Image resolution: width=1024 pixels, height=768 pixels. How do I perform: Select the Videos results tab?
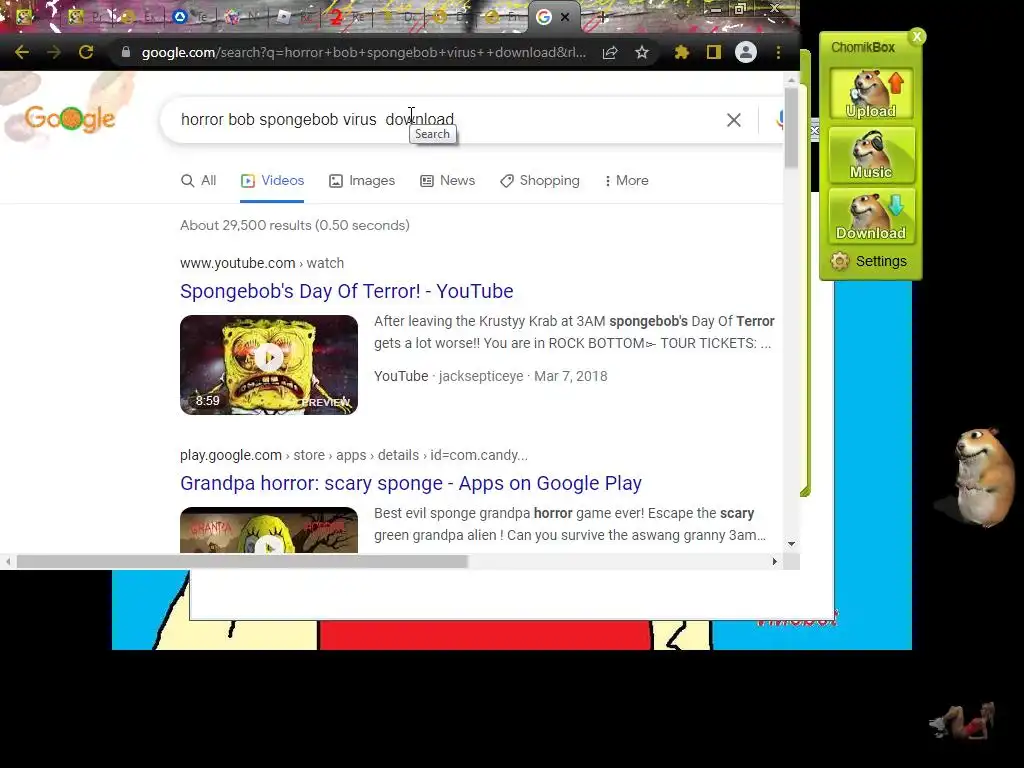coord(272,181)
